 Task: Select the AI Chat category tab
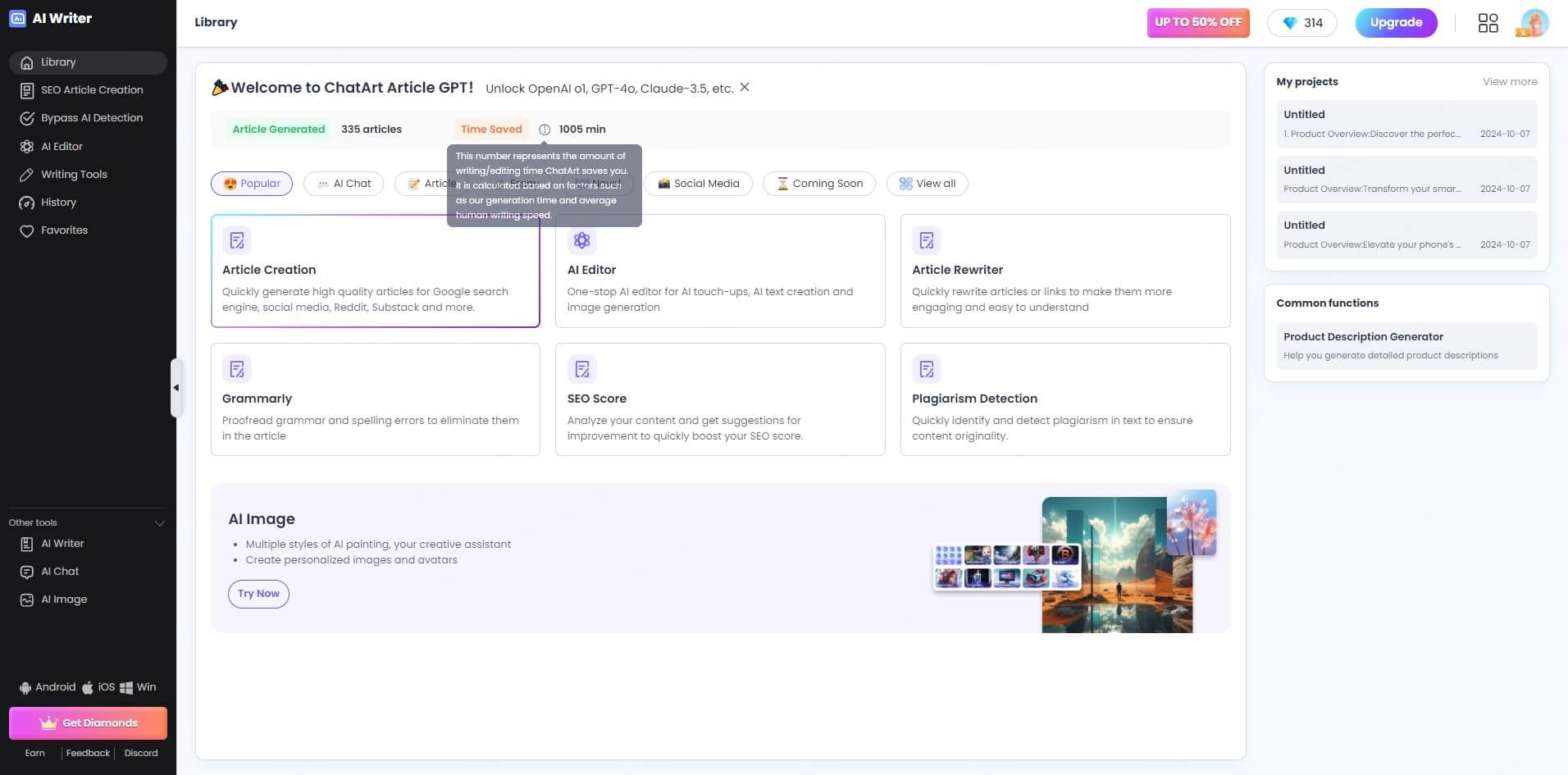tap(344, 184)
